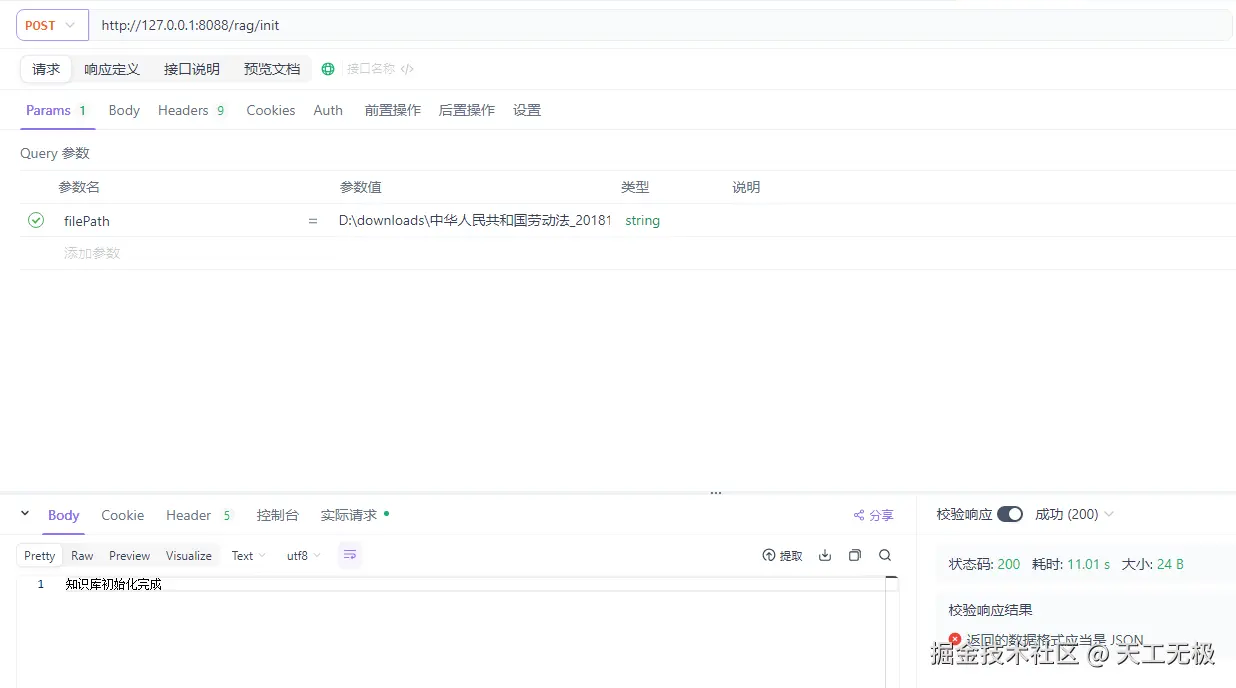Click line number 1 in response

(41, 584)
